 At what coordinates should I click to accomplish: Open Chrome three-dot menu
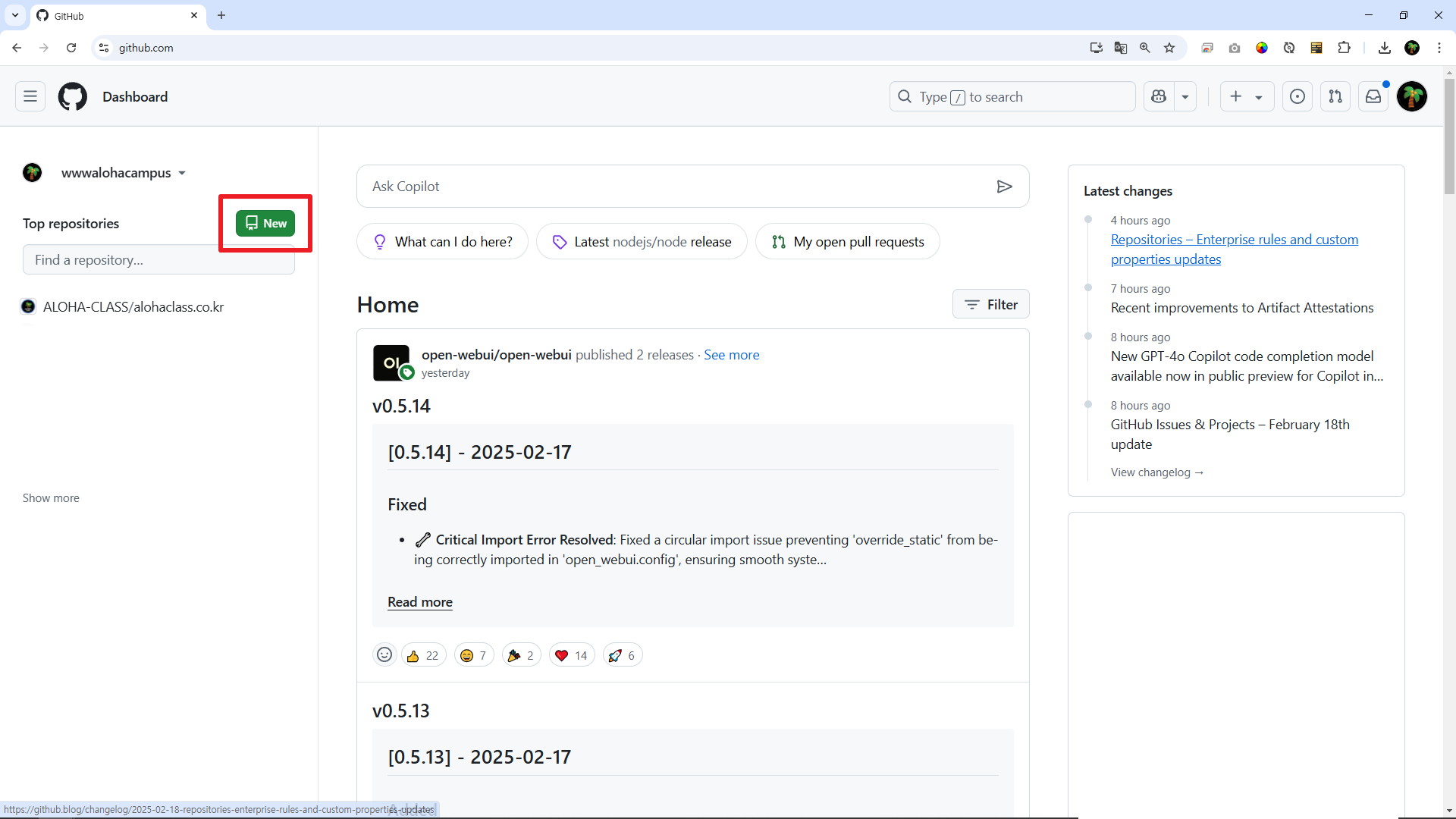[x=1439, y=48]
